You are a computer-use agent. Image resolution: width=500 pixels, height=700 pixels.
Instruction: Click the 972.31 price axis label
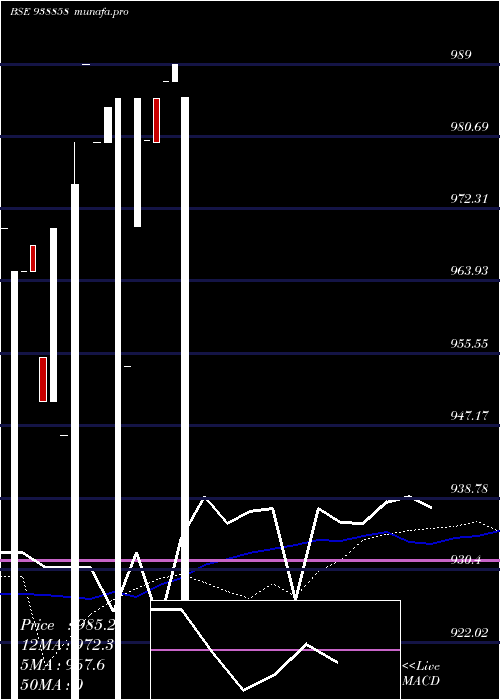tap(469, 199)
